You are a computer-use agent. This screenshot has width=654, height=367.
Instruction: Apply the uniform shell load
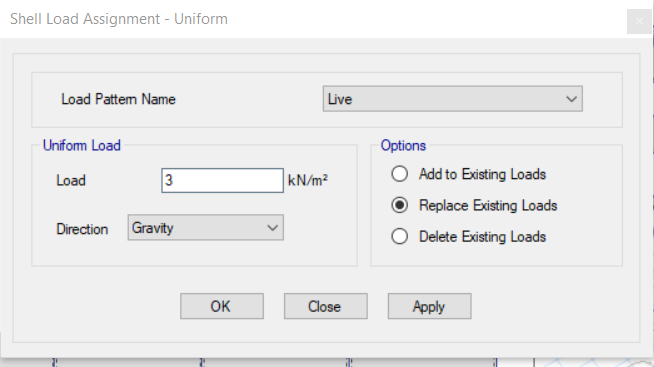pyautogui.click(x=430, y=306)
